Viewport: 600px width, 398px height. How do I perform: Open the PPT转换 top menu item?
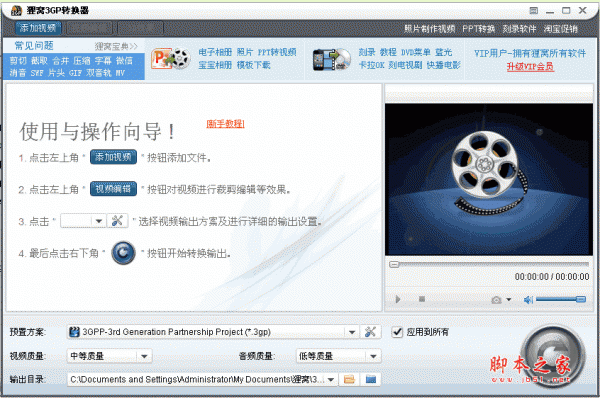coord(478,29)
